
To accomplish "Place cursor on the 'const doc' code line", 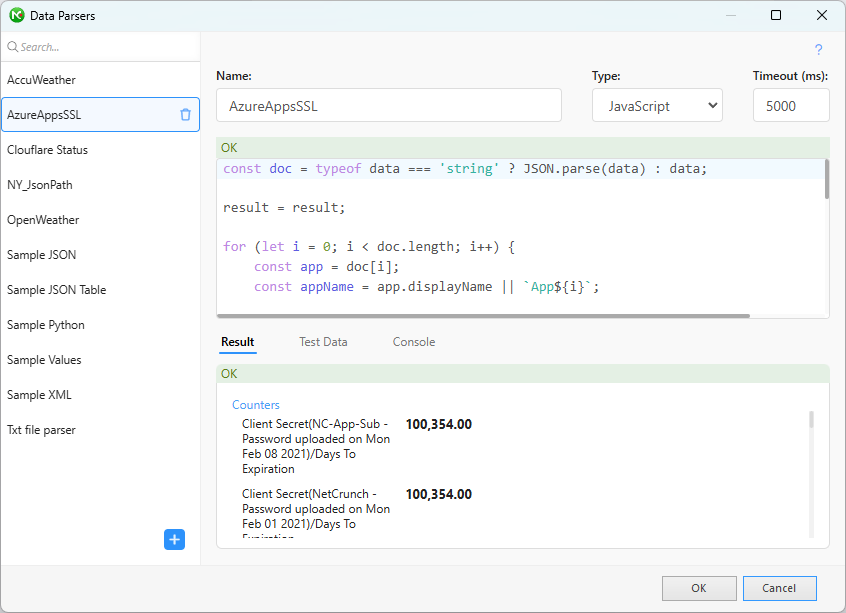I will coord(465,169).
